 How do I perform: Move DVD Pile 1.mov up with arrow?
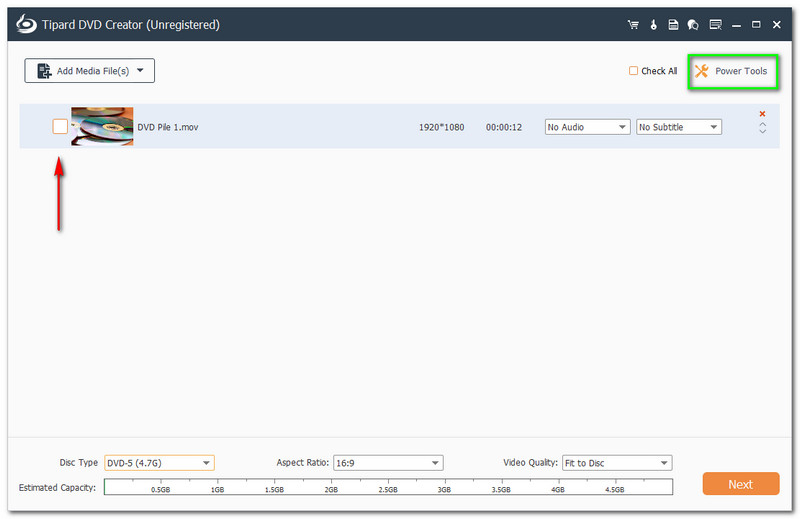pyautogui.click(x=762, y=124)
